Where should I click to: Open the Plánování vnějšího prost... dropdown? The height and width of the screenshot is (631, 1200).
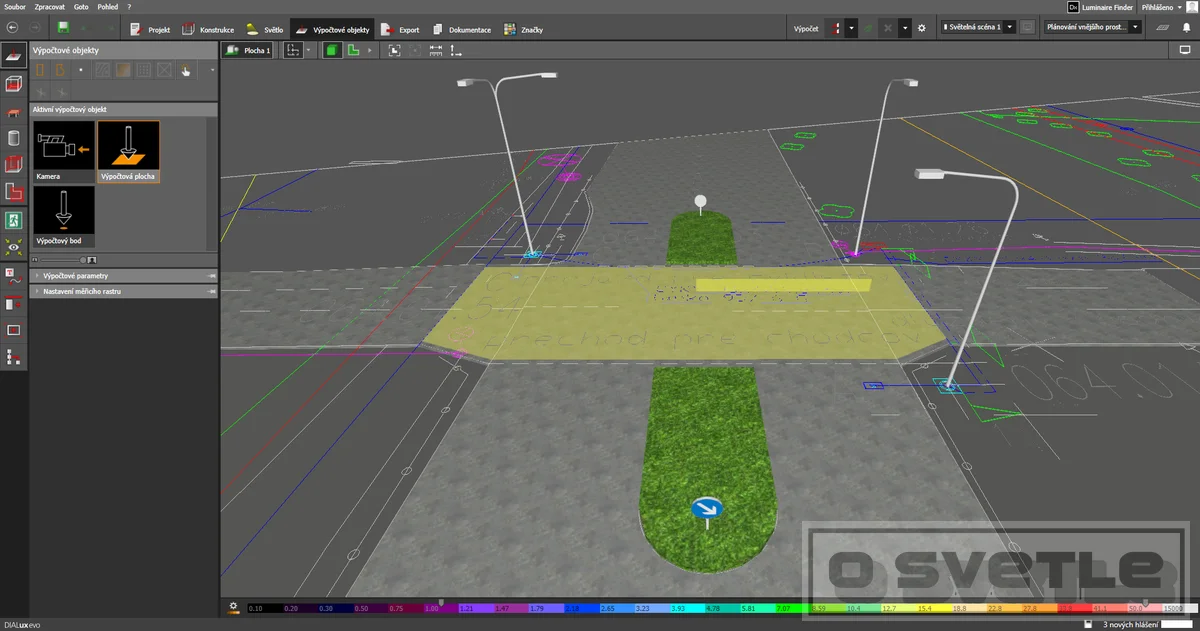tap(1091, 28)
